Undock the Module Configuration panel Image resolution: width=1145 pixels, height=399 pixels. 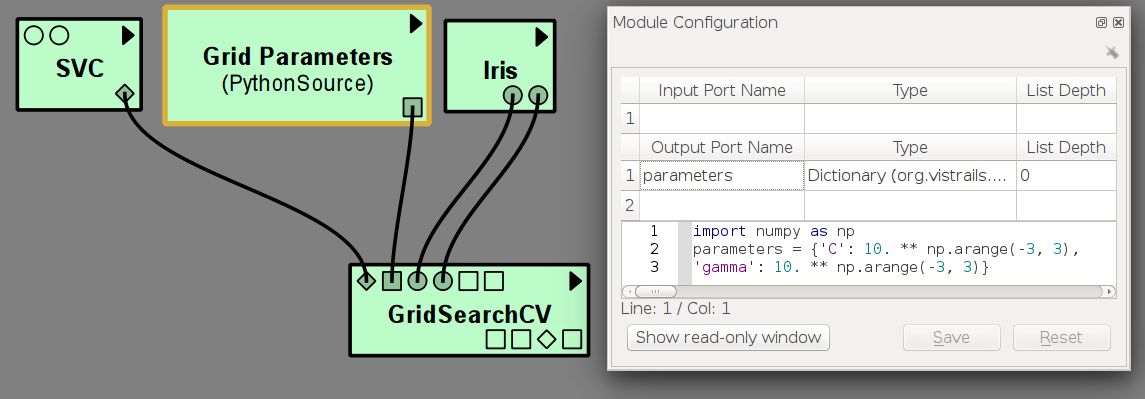coord(1101,23)
